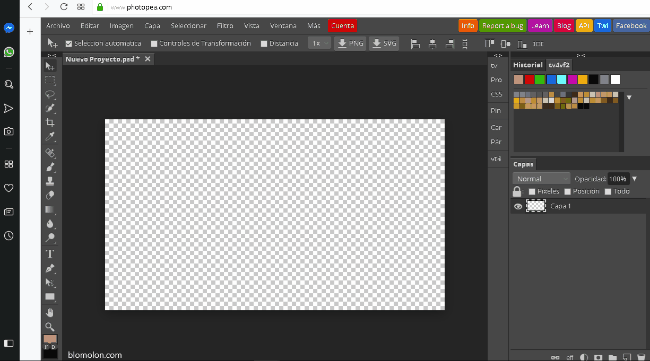650x361 pixels.
Task: Open the 1x scale dropdown
Action: click(319, 44)
